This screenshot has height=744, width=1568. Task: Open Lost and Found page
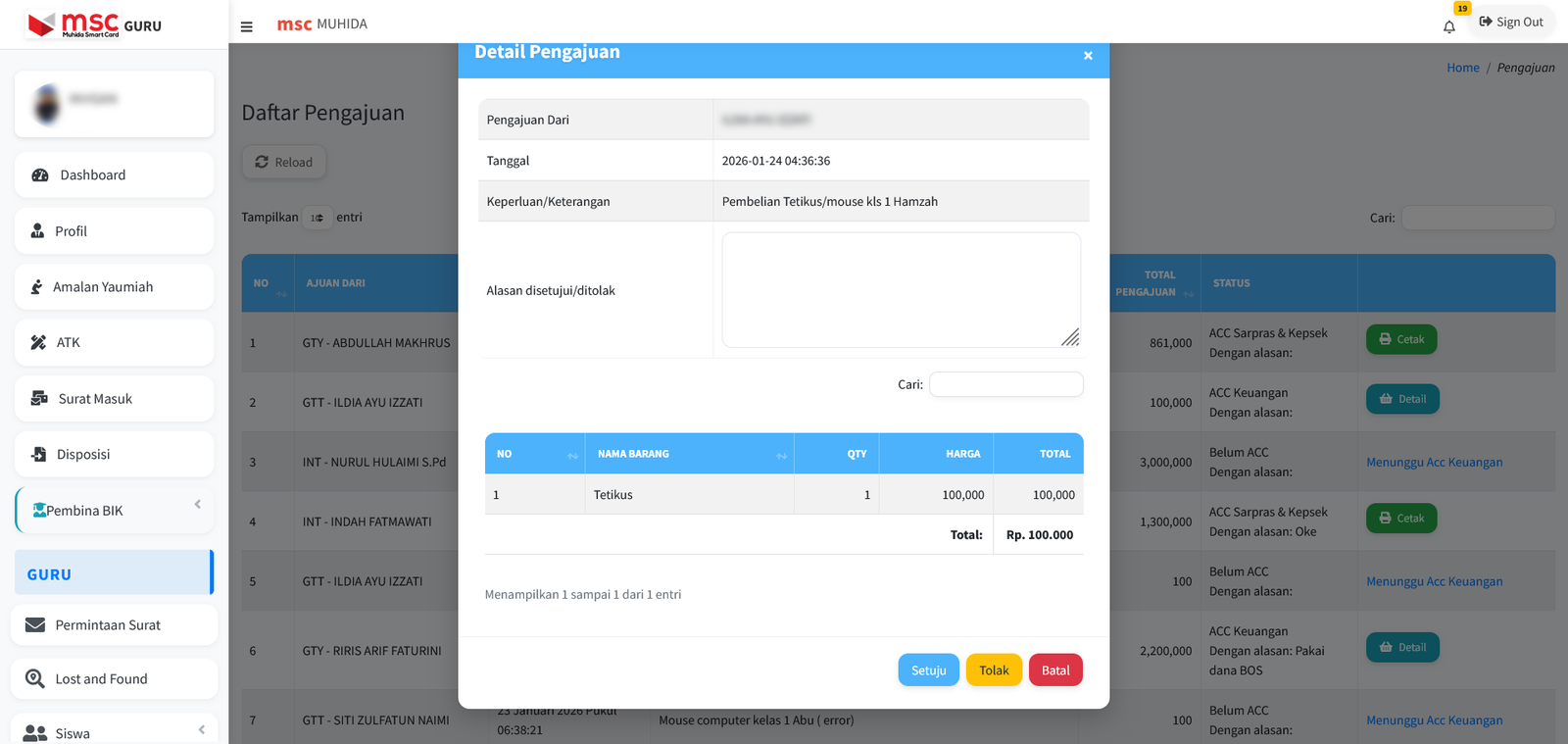pos(115,678)
